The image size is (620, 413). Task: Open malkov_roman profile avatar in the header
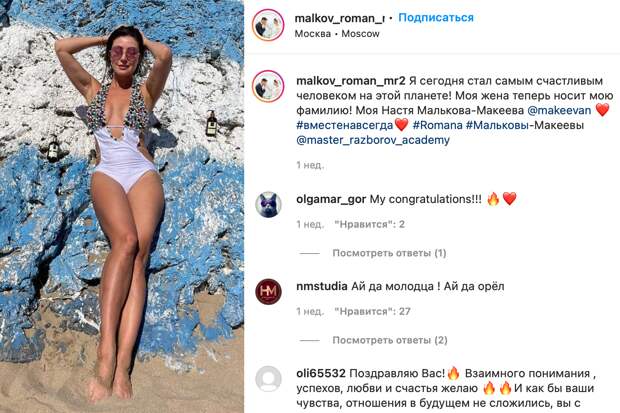(268, 25)
